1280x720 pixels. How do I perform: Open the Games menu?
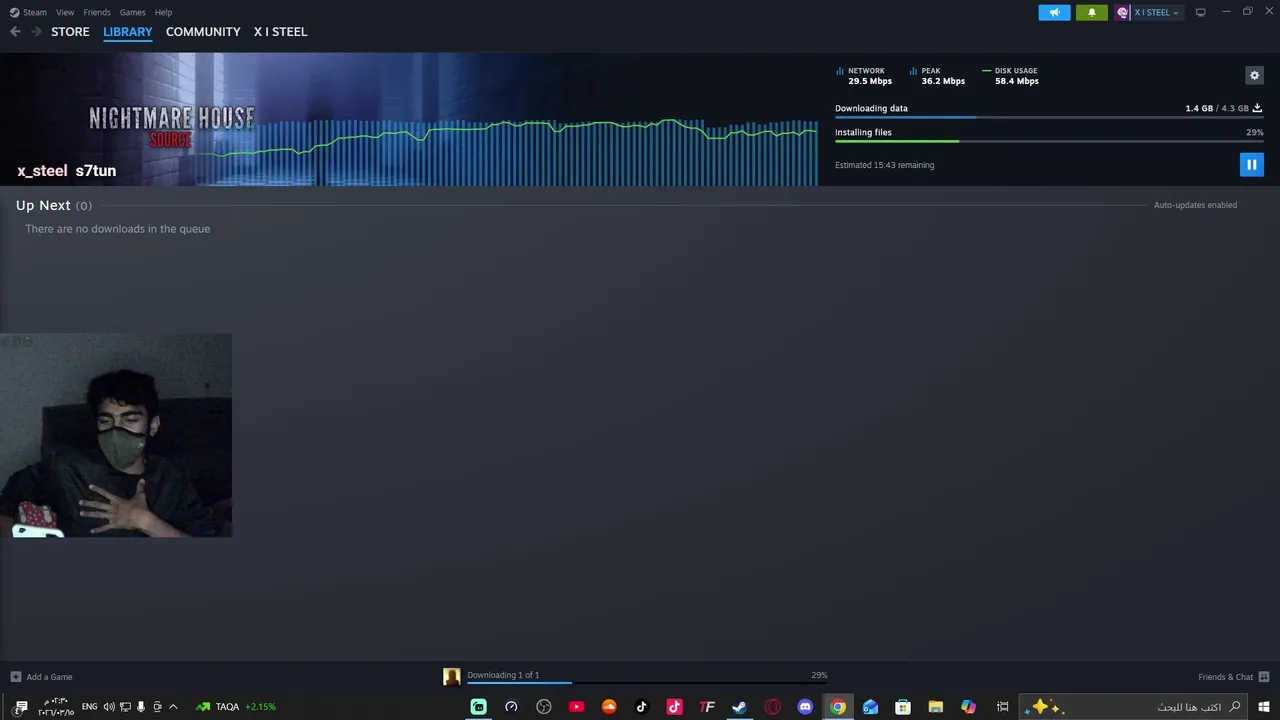click(132, 12)
